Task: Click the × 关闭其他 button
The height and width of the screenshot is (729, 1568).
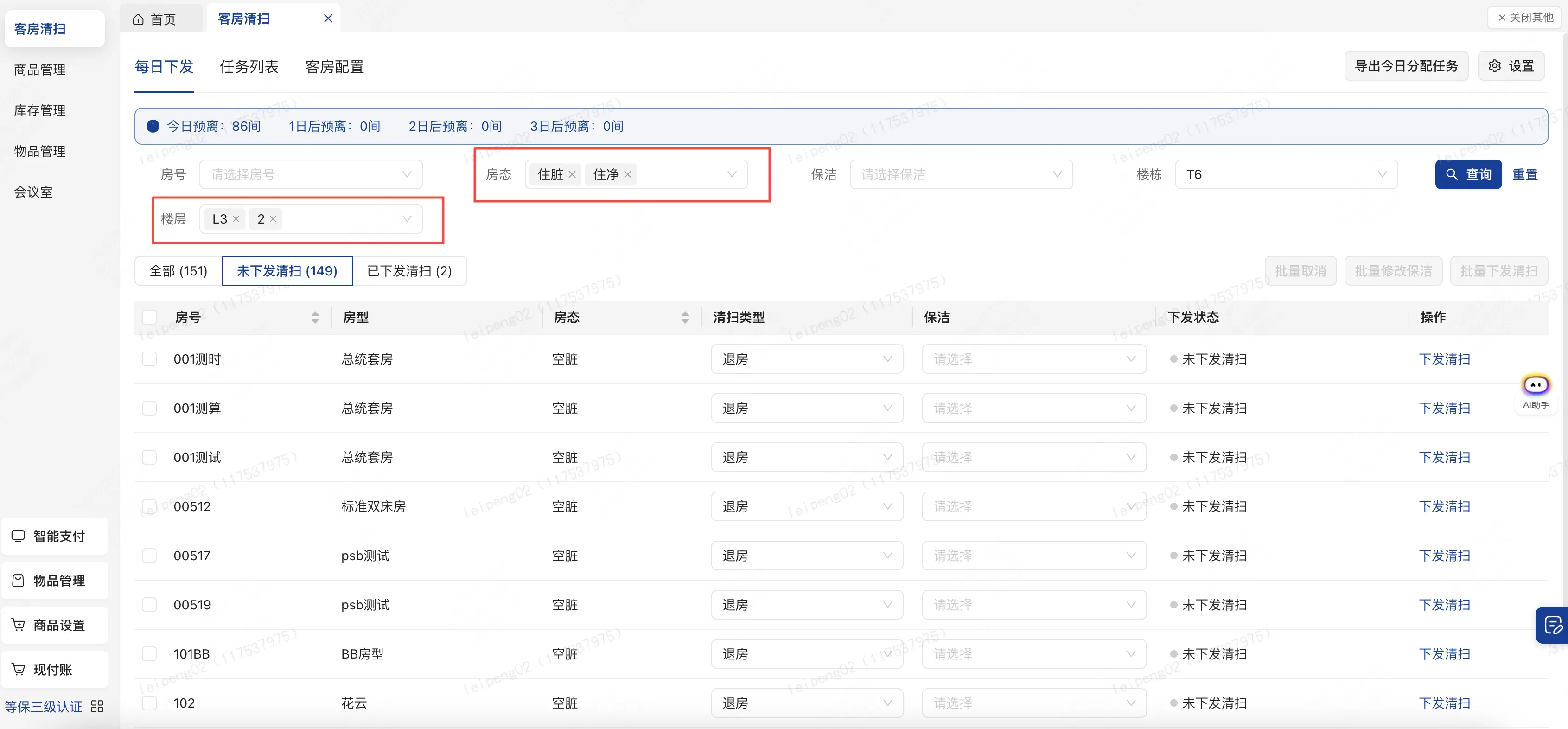Action: 1525,18
